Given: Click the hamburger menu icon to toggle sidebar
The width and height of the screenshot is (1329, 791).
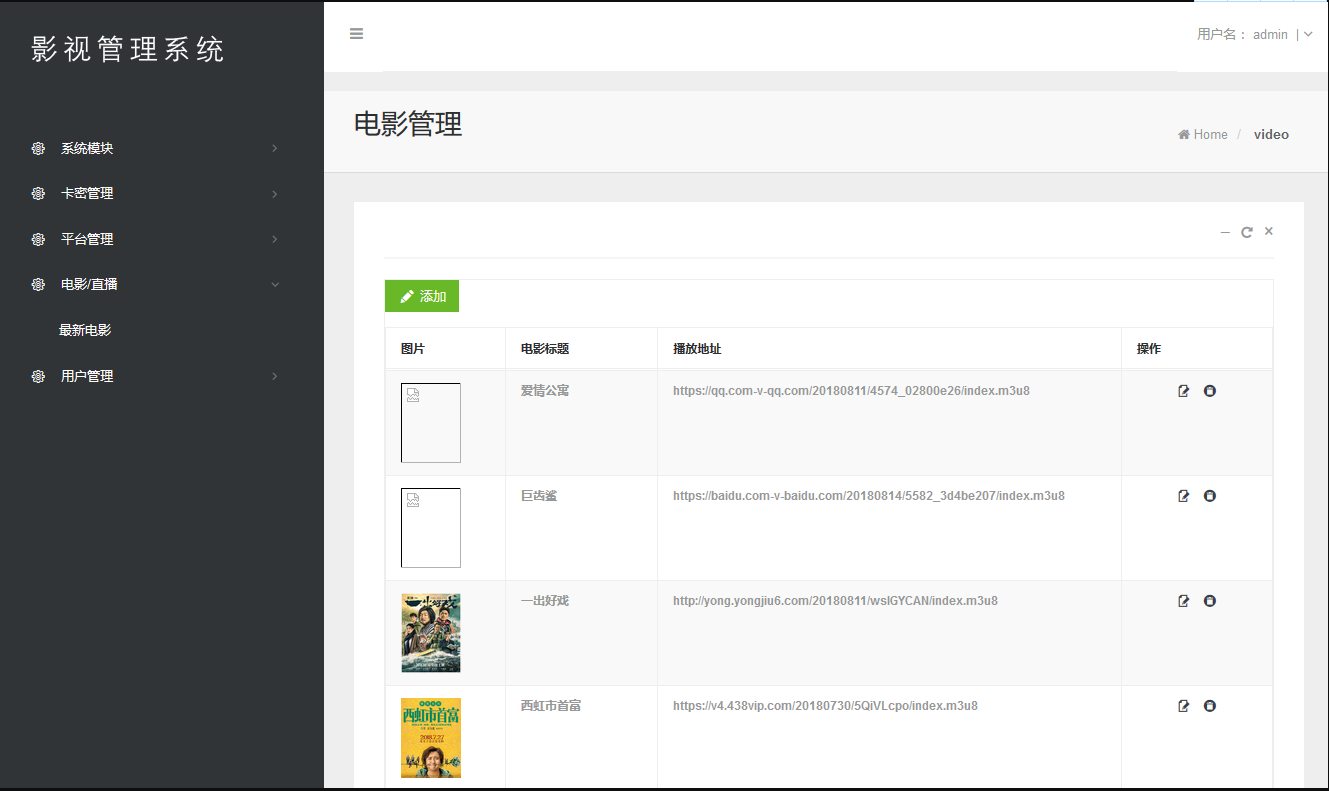Looking at the screenshot, I should (x=356, y=34).
